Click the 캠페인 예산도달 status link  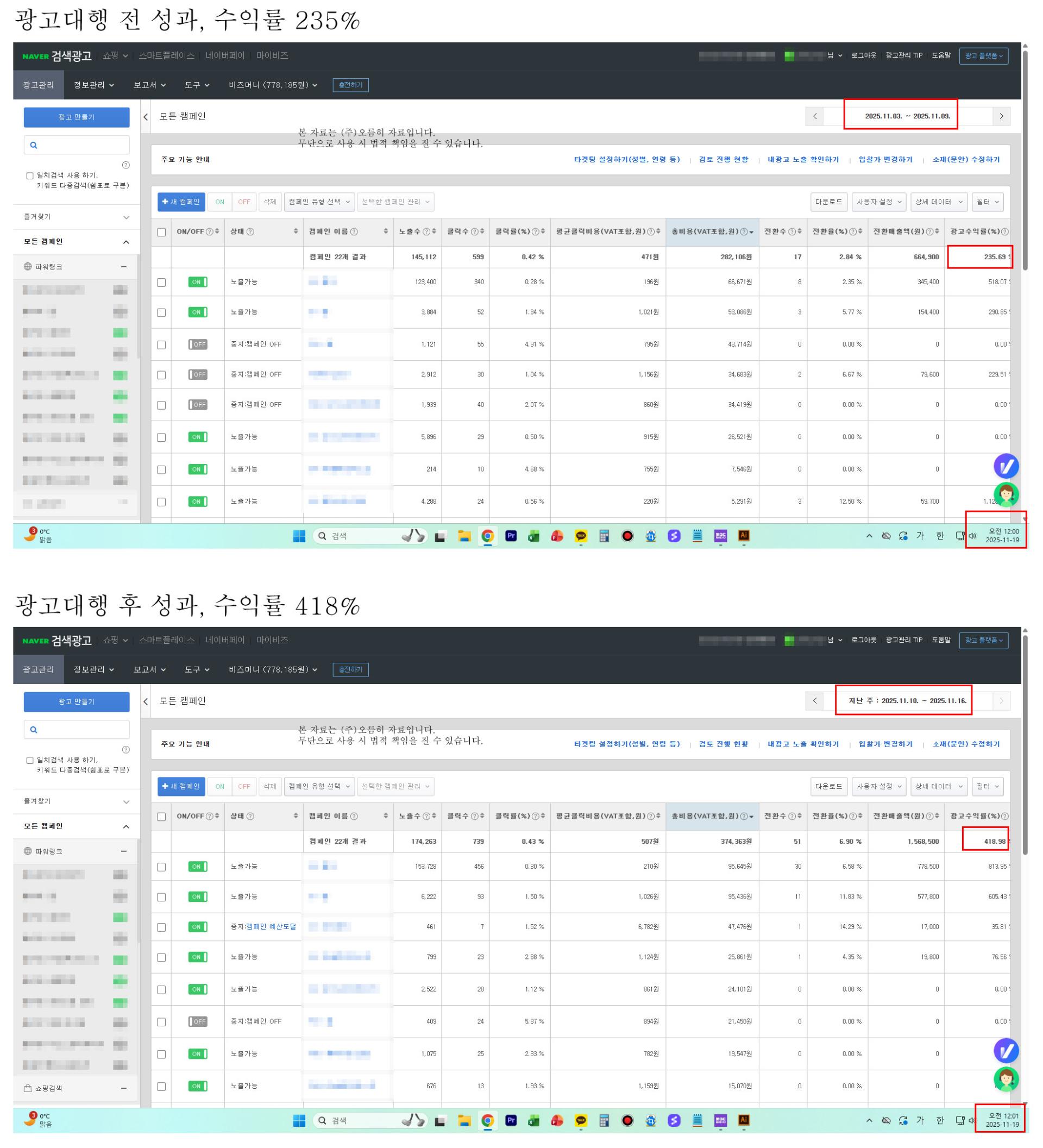click(271, 927)
